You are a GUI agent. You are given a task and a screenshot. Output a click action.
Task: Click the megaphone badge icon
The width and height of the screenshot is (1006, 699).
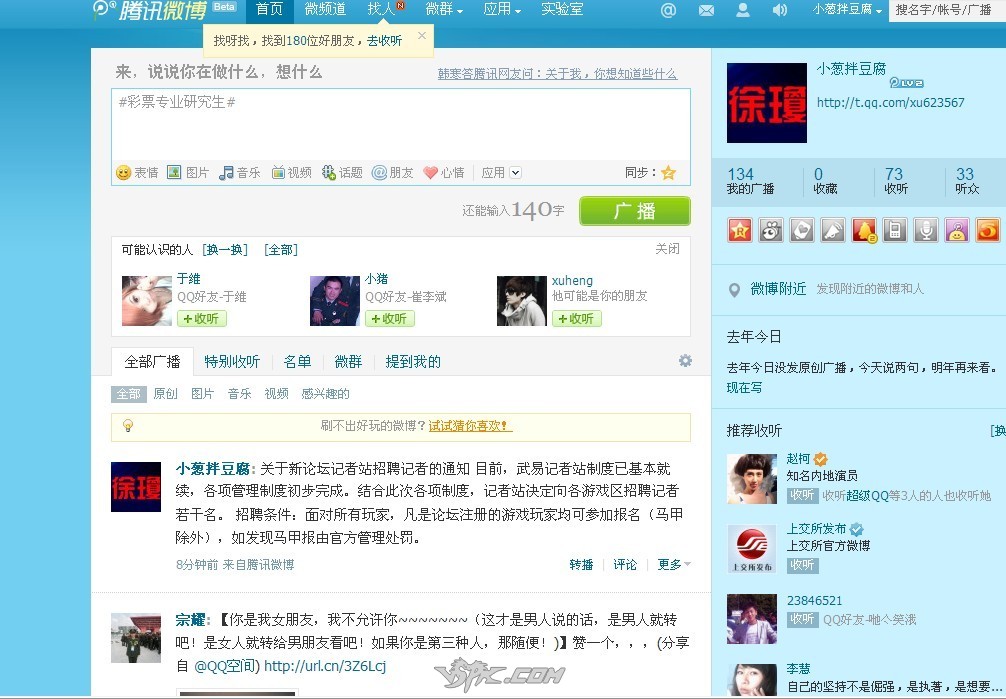[833, 230]
